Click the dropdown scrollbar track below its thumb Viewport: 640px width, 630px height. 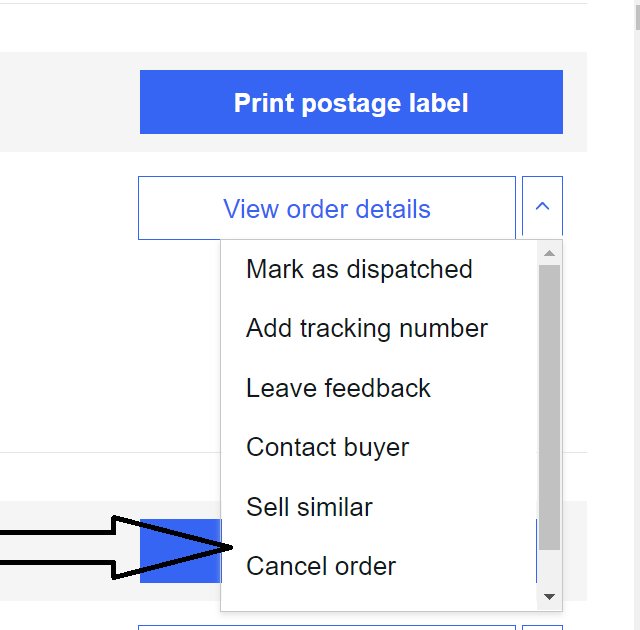(549, 570)
